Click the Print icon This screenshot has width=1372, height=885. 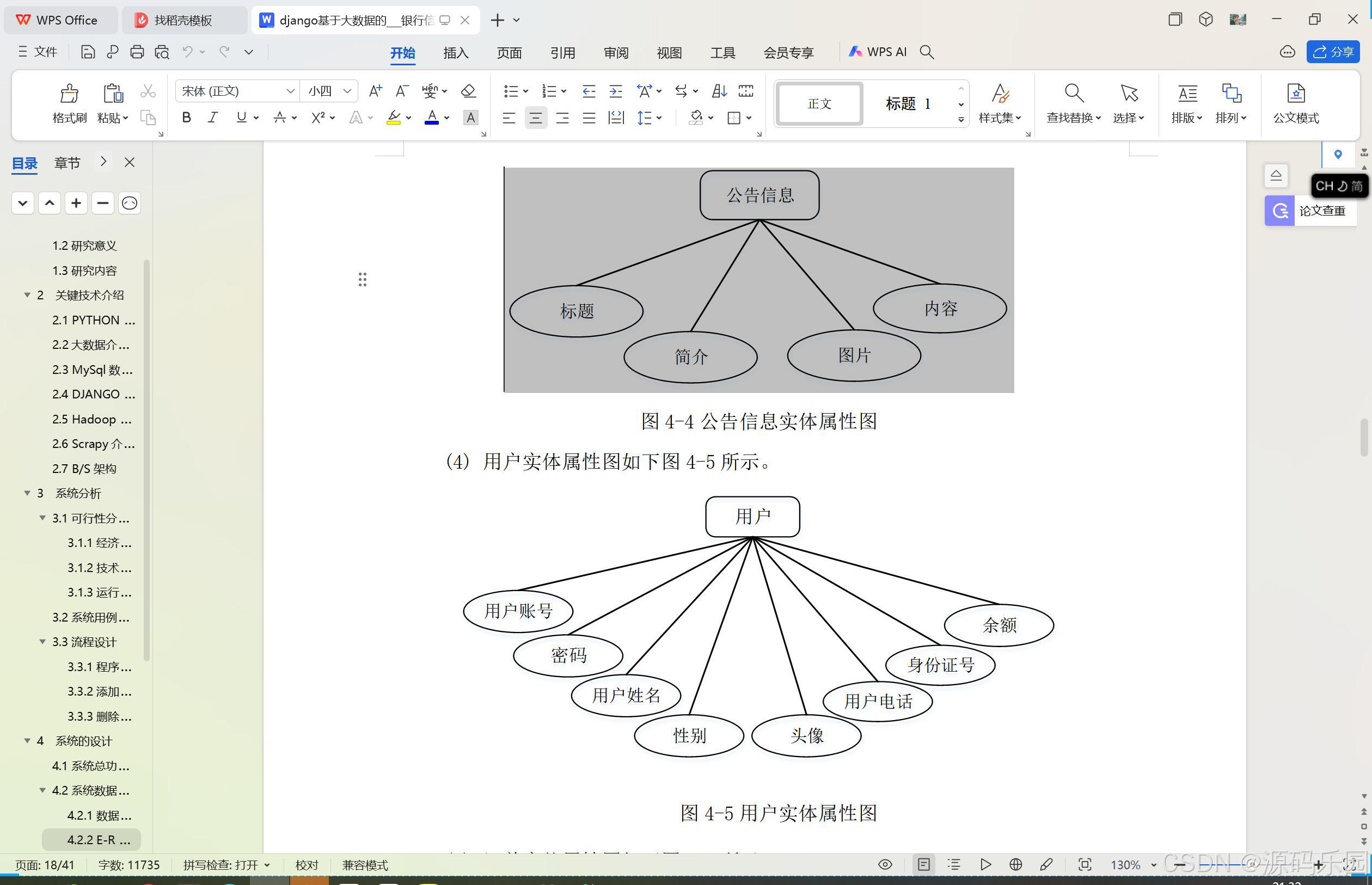point(137,52)
